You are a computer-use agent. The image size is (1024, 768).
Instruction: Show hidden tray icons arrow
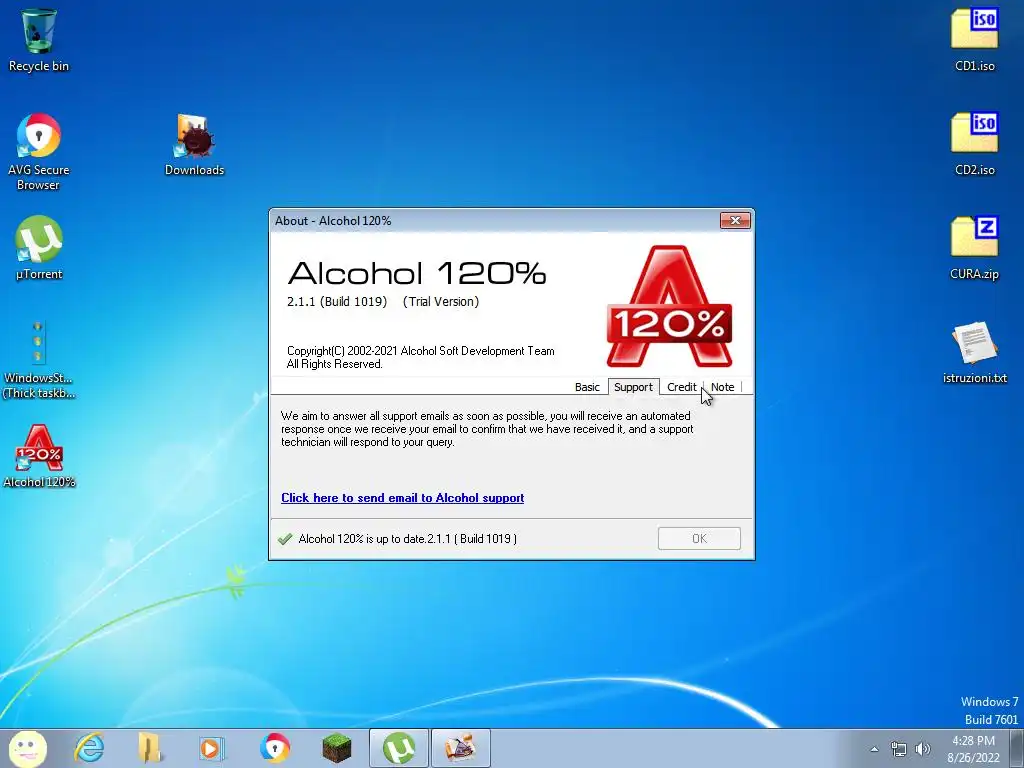coord(874,749)
